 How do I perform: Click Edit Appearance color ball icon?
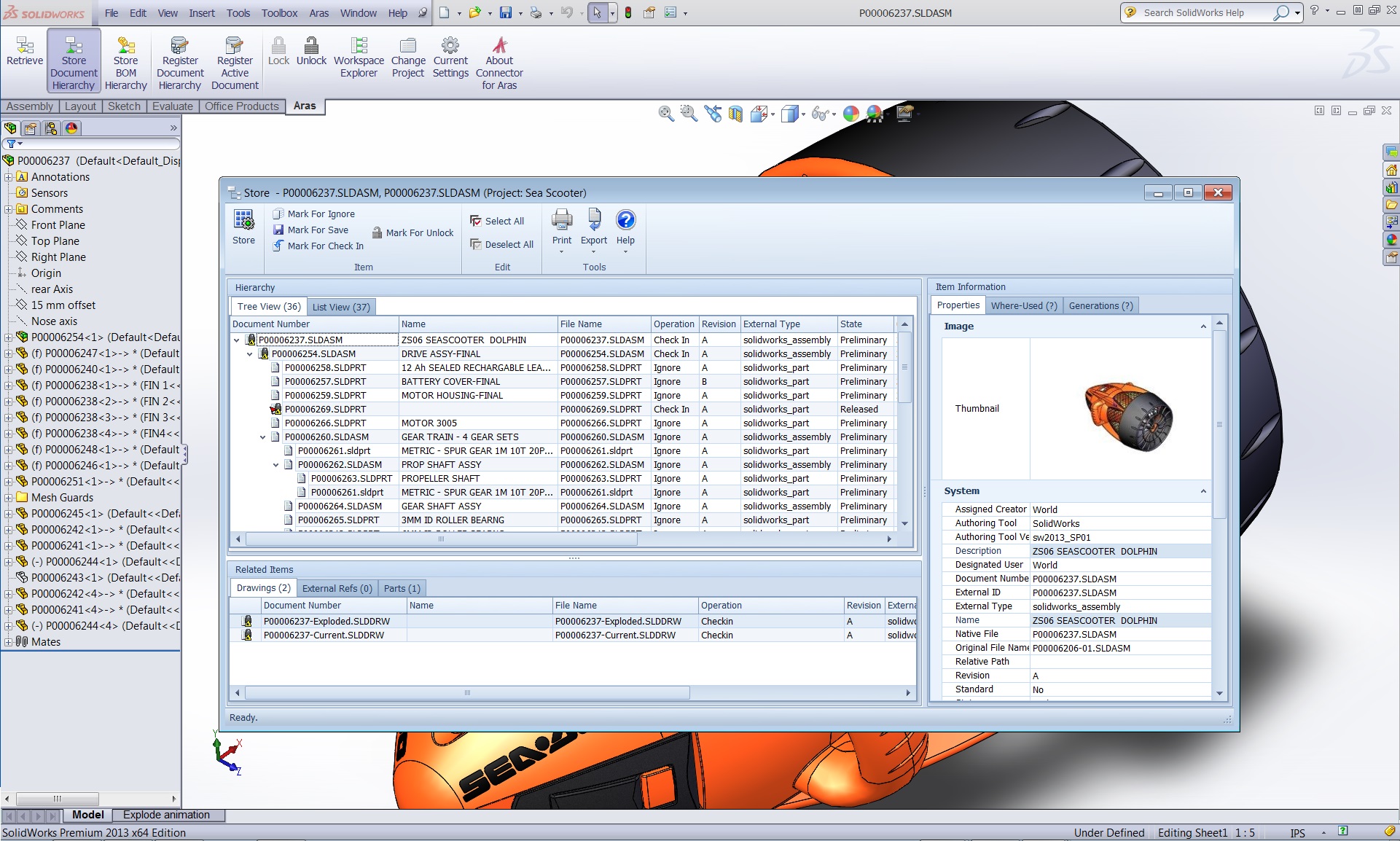tap(850, 113)
